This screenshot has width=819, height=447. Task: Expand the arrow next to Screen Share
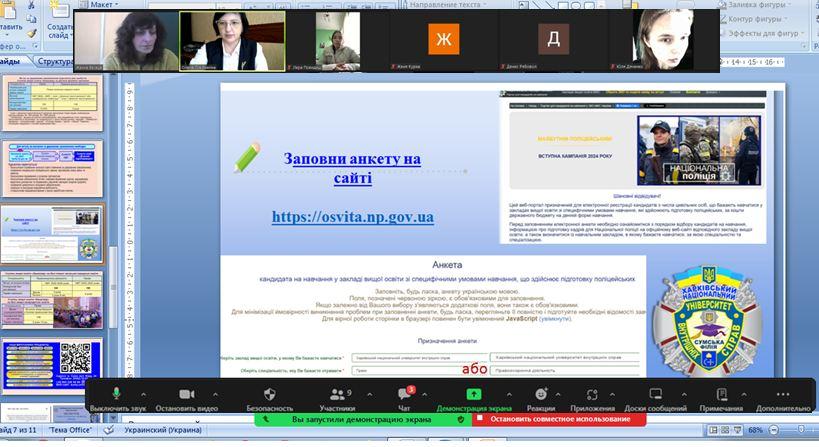509,394
